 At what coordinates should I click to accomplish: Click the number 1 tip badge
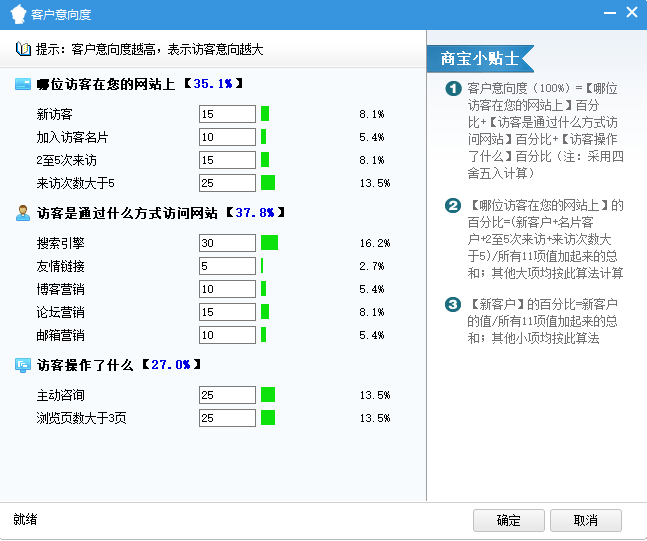click(x=453, y=88)
